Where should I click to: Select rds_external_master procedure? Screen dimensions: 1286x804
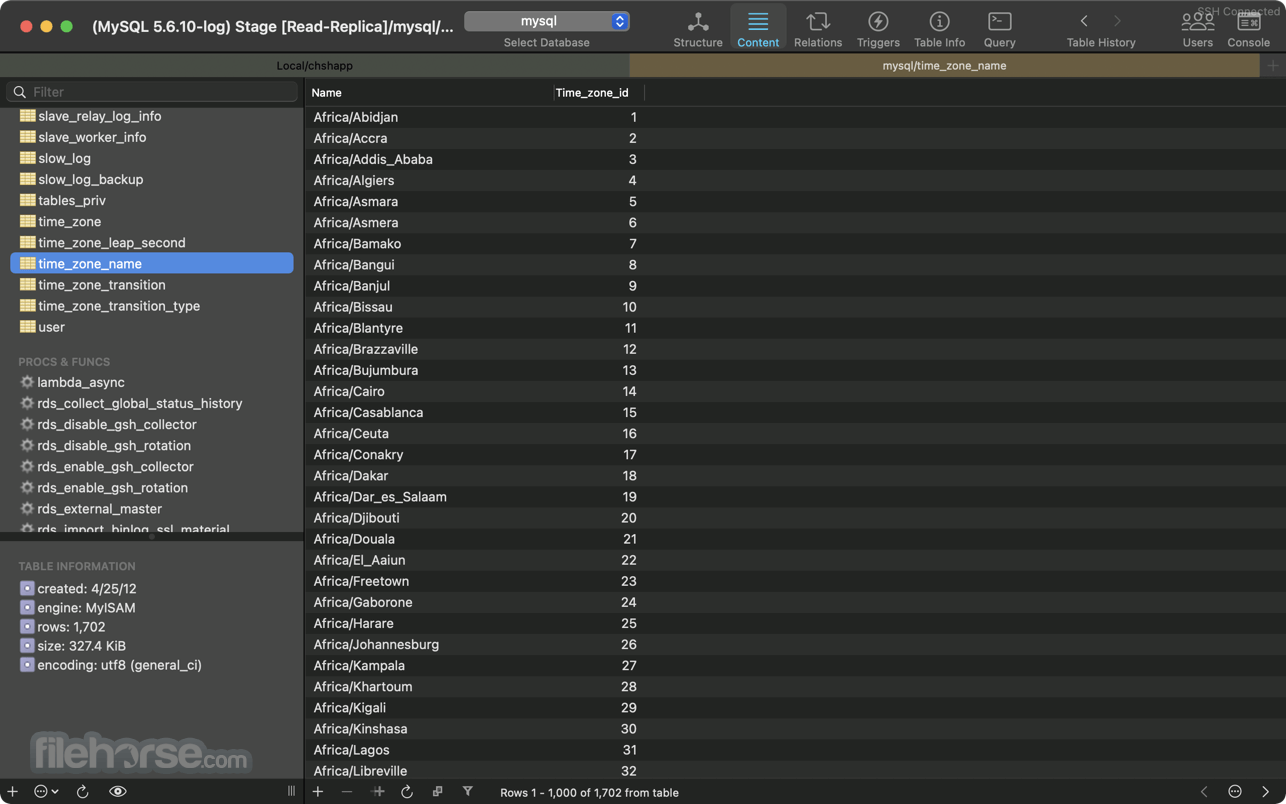click(152, 508)
